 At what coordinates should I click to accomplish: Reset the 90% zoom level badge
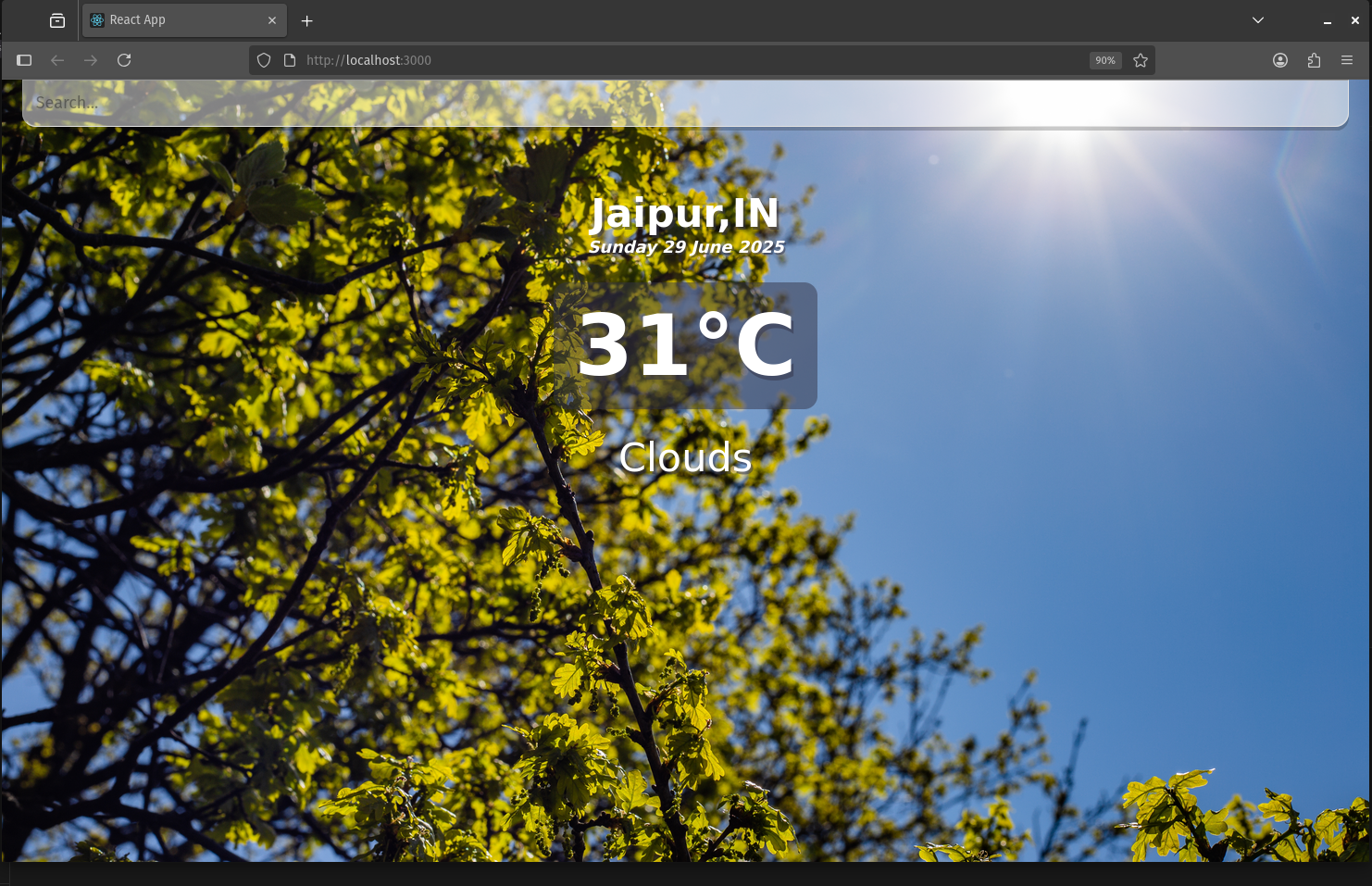[x=1105, y=60]
